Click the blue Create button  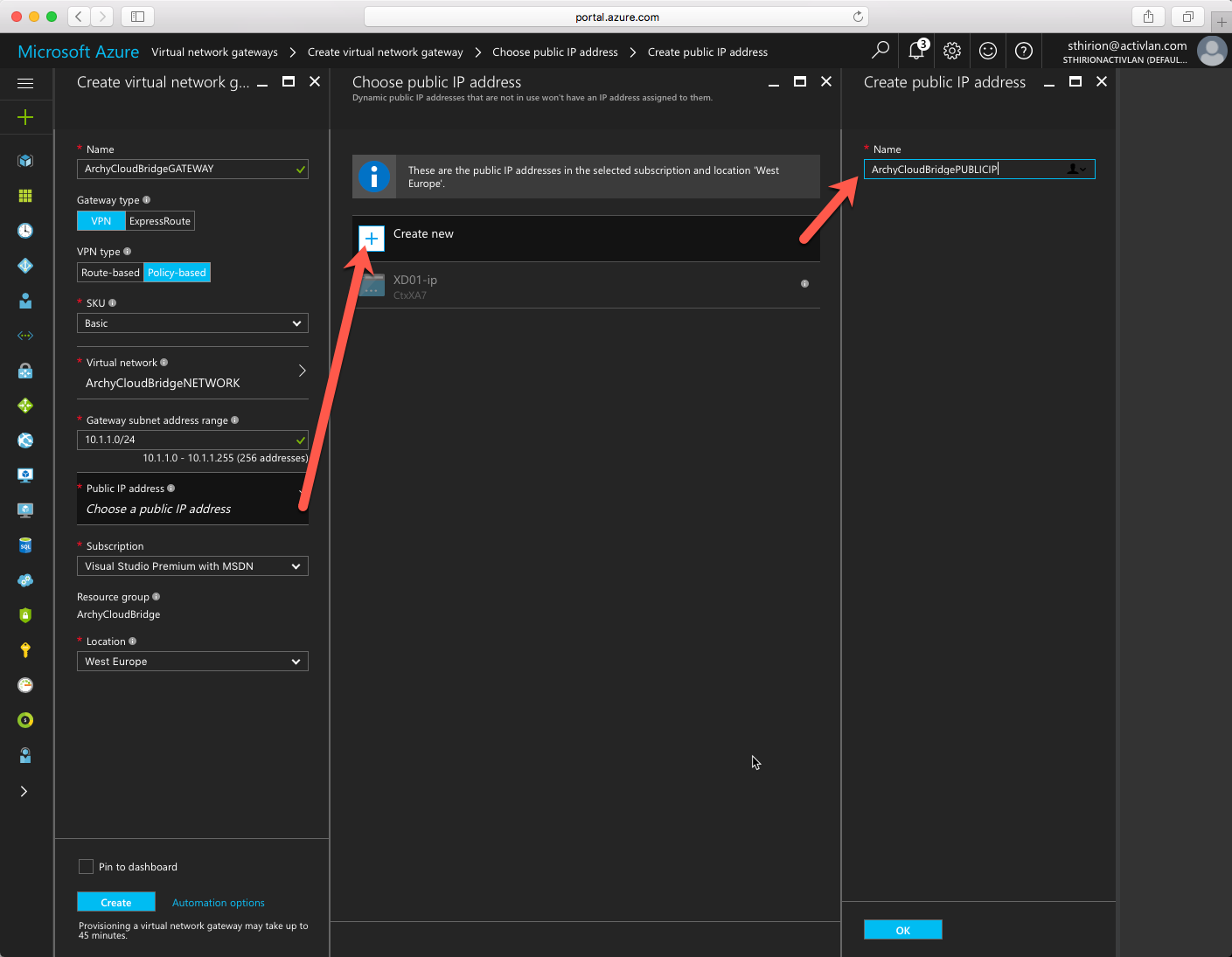(x=116, y=902)
